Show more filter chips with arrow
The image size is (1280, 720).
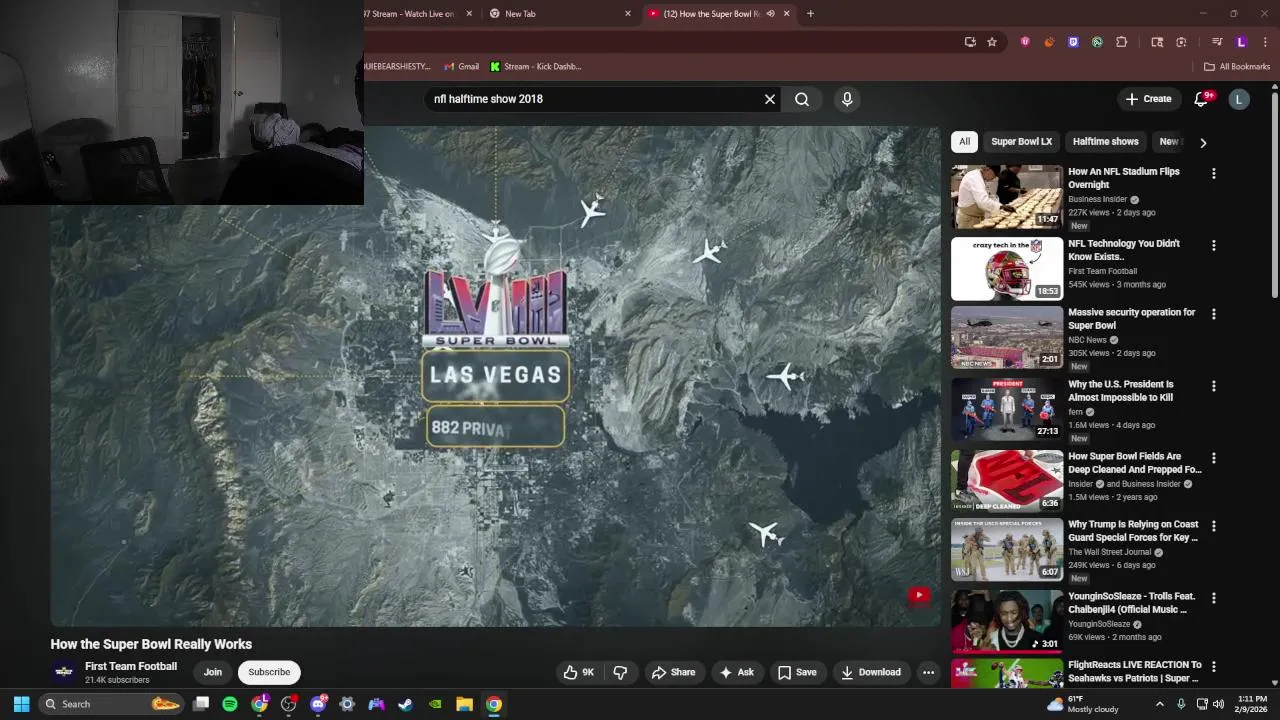(x=1203, y=143)
